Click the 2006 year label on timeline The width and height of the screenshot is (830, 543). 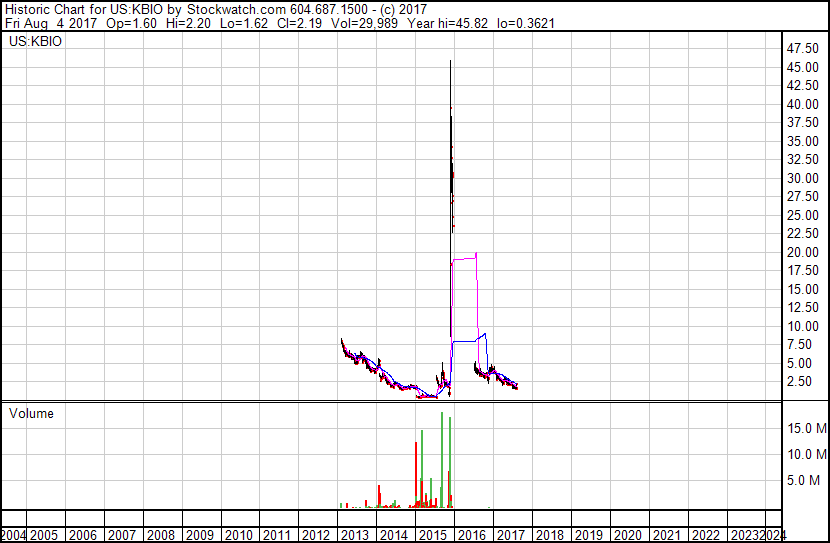(x=83, y=535)
